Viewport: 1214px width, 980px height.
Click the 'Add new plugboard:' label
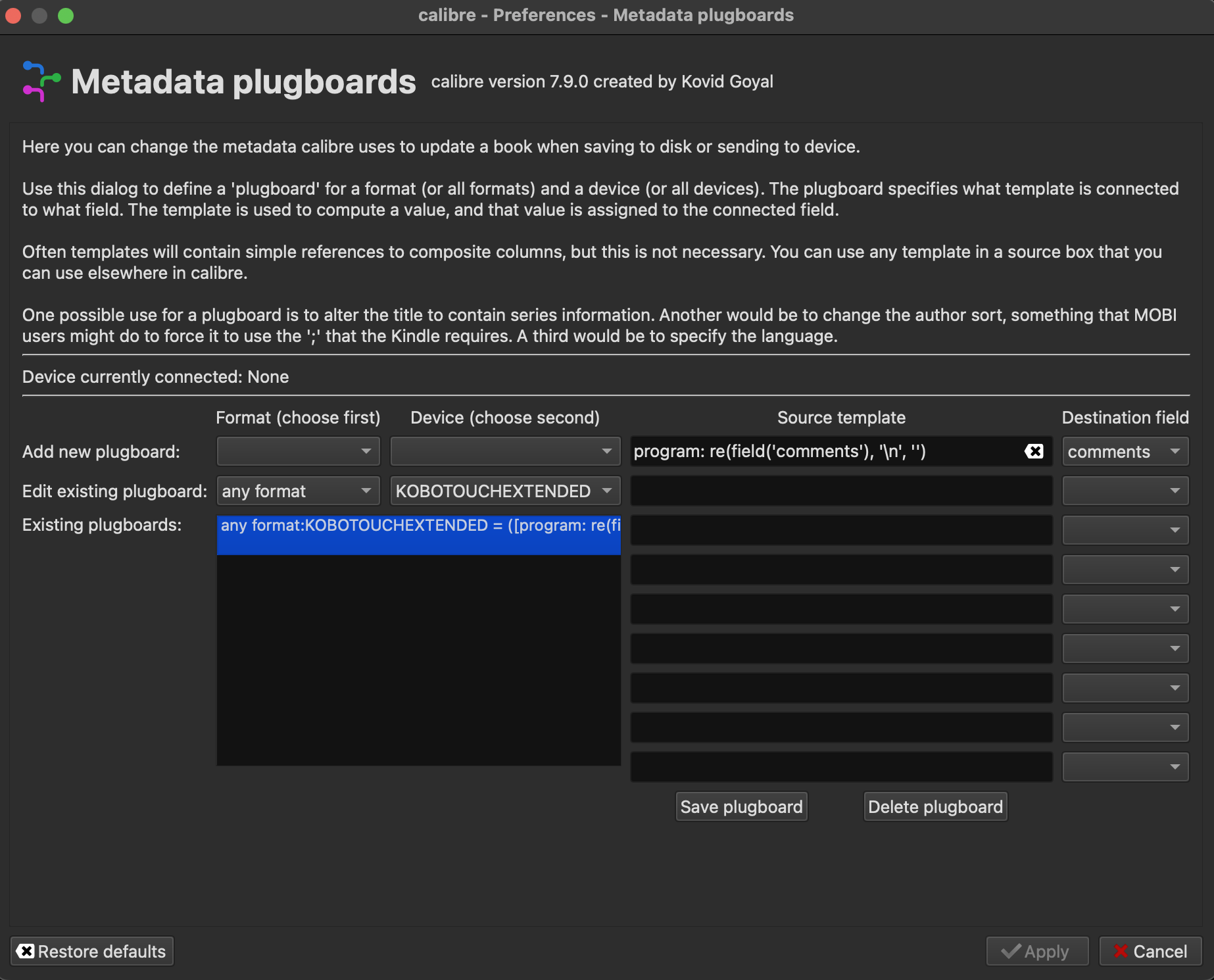tap(101, 452)
